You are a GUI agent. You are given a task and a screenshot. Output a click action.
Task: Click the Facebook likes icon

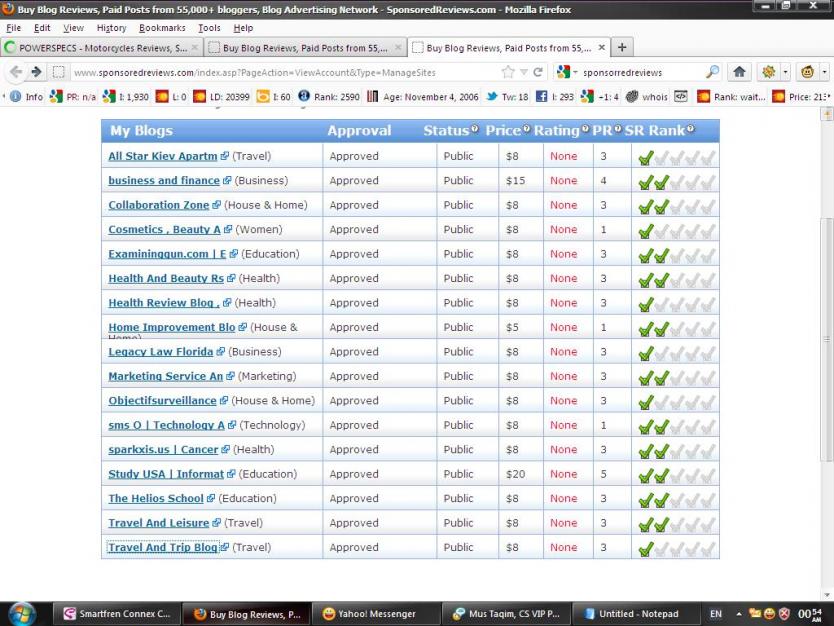tap(541, 96)
